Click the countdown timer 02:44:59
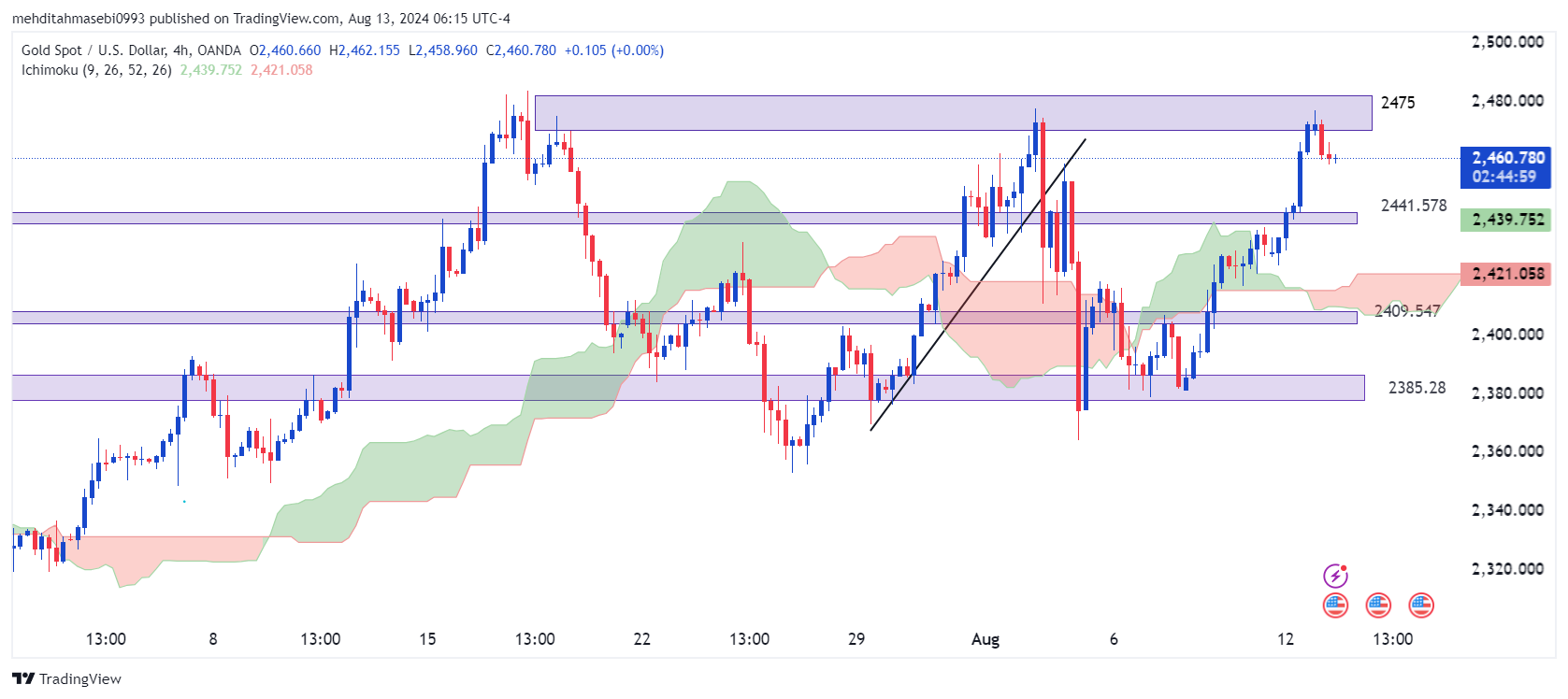Image resolution: width=1568 pixels, height=699 pixels. (x=1504, y=177)
